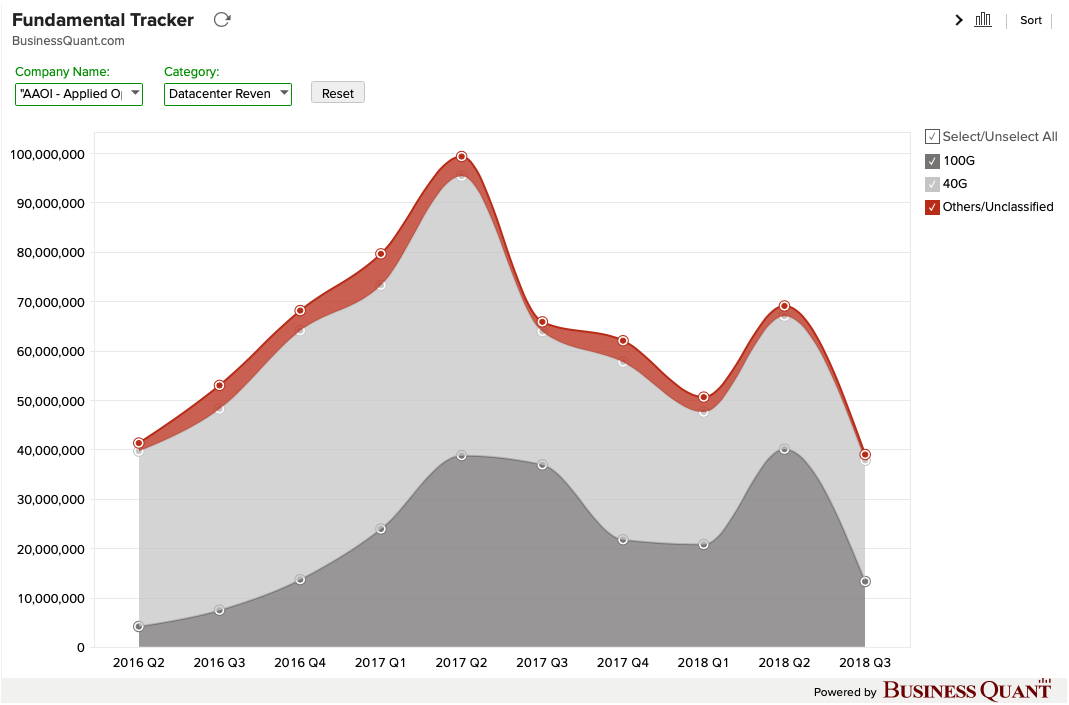Select the 2017 Q3 100G data point

tap(542, 465)
